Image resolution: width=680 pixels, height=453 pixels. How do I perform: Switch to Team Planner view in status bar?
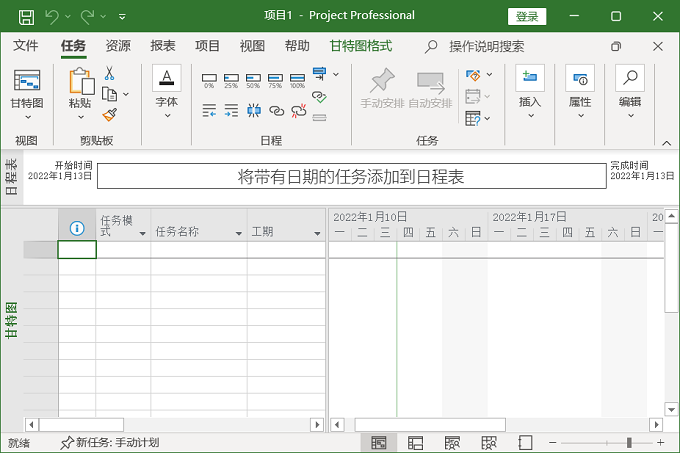[452, 443]
